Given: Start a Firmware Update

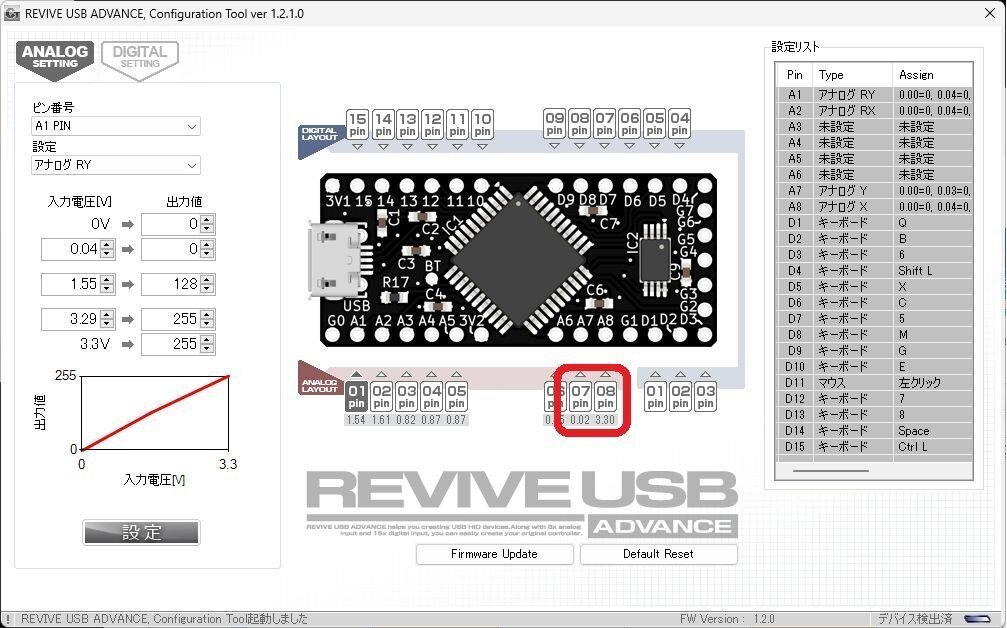Looking at the screenshot, I should pos(494,553).
